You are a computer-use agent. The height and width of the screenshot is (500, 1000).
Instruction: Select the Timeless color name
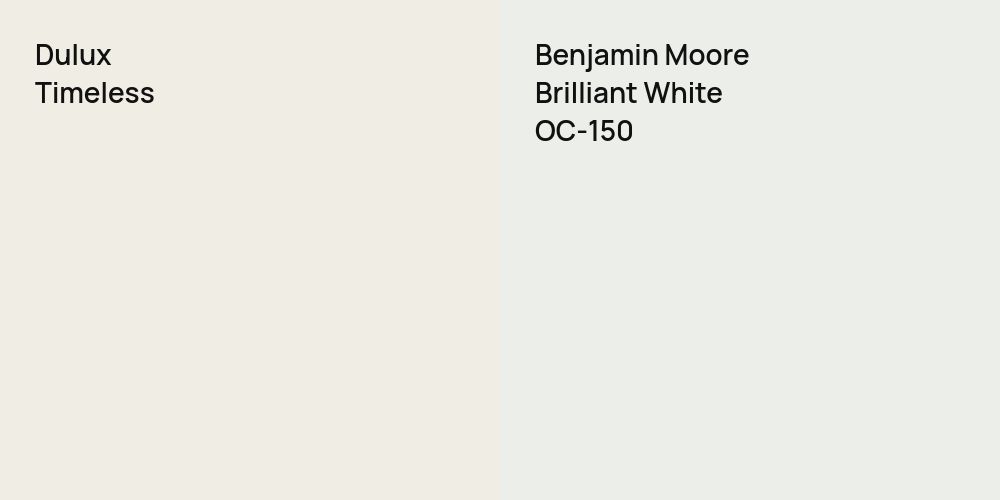[94, 93]
